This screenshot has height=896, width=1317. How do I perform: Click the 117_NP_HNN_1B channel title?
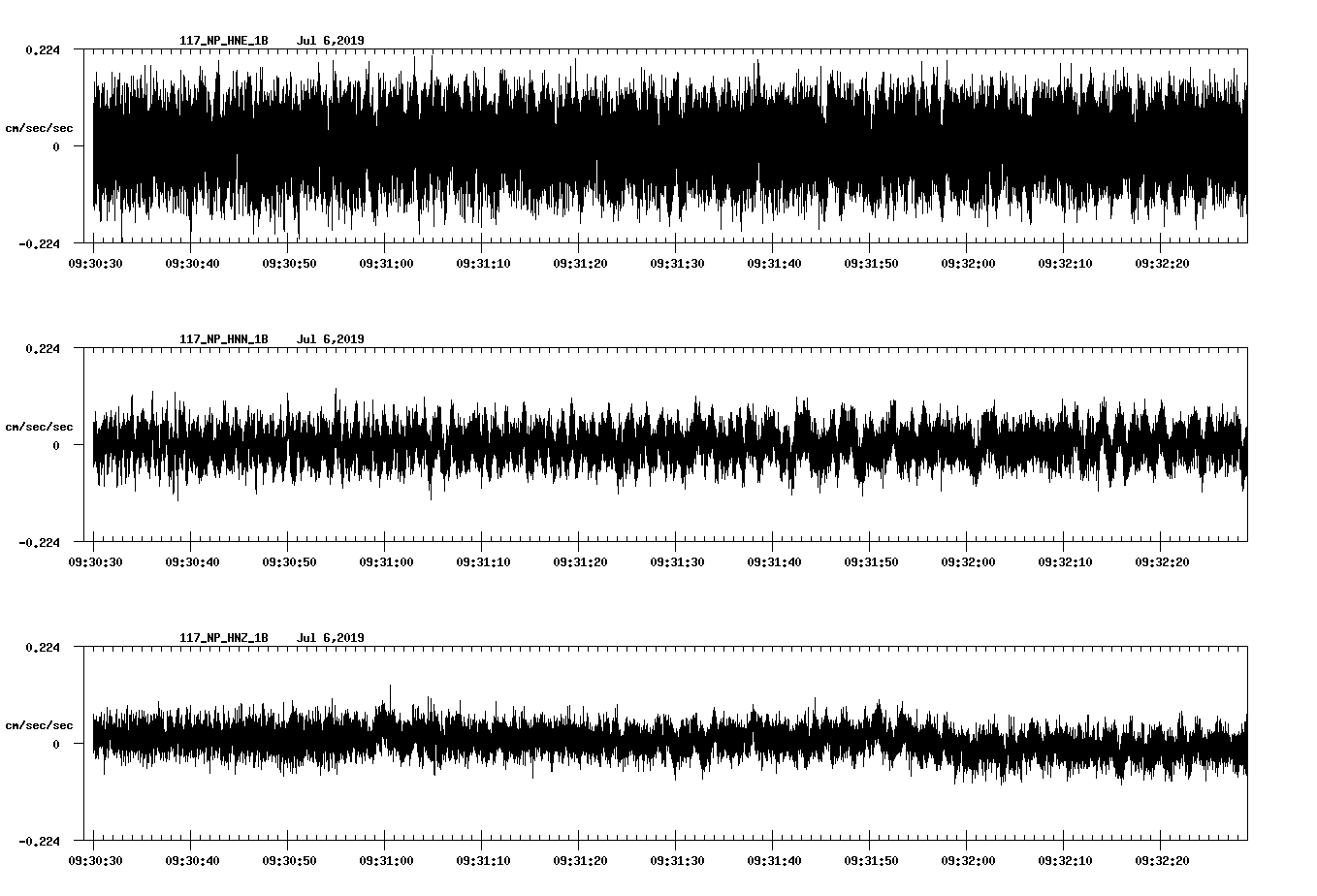point(224,339)
